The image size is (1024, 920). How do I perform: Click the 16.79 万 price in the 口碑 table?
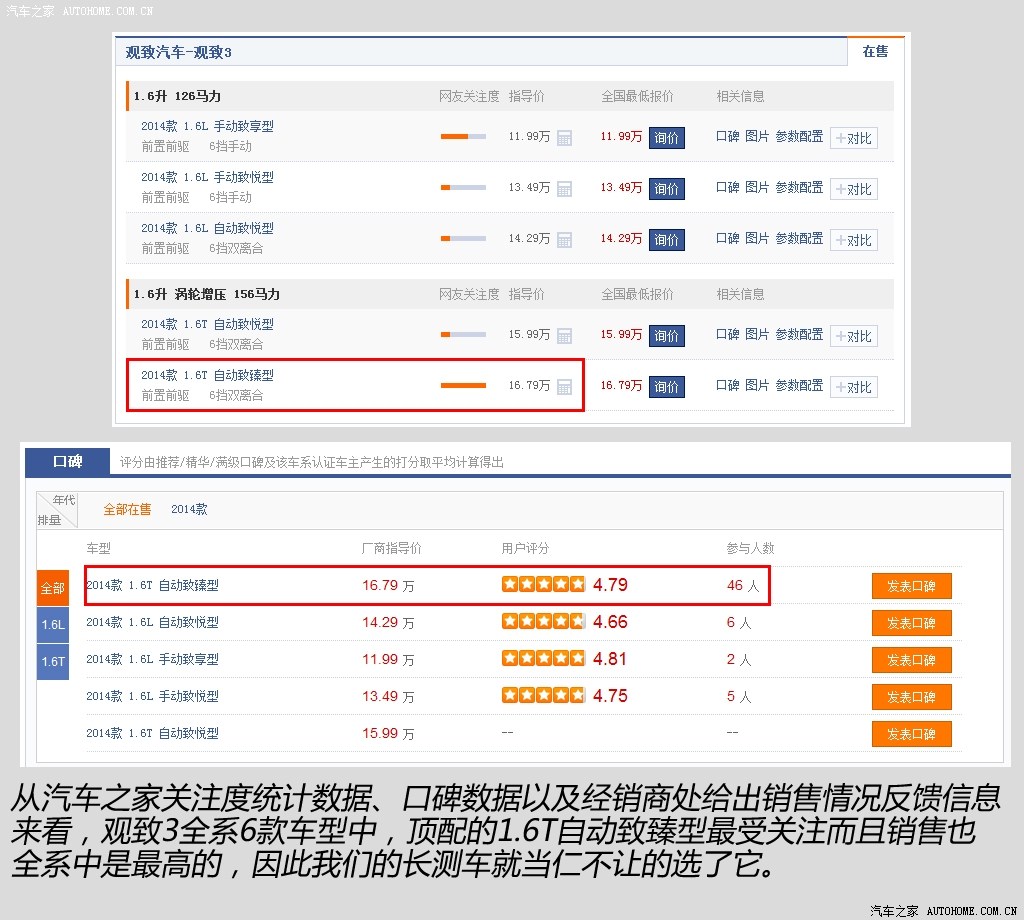(389, 586)
